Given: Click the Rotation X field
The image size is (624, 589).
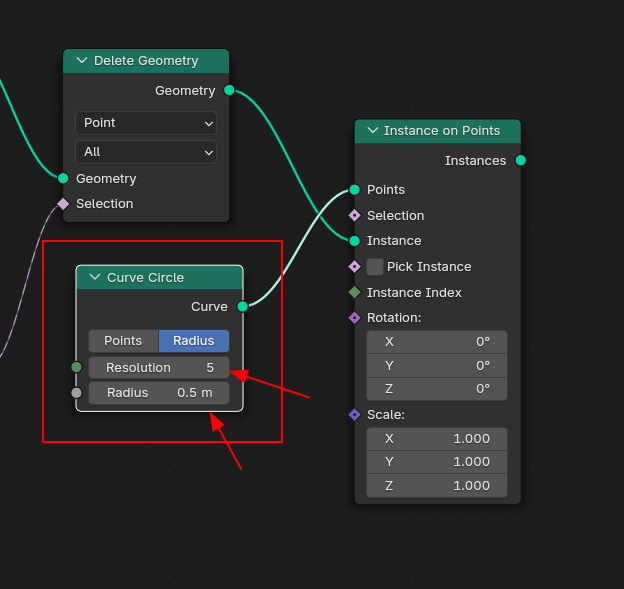Looking at the screenshot, I should pyautogui.click(x=437, y=342).
